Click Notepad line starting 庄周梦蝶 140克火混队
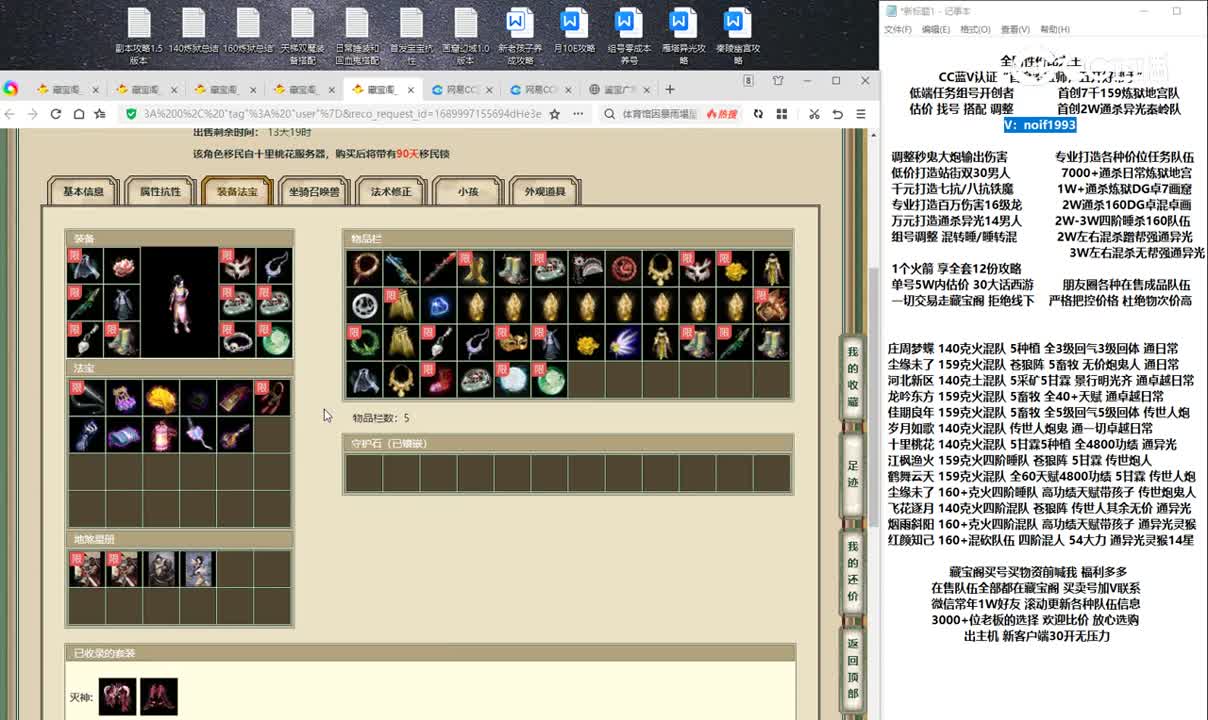 1033,349
